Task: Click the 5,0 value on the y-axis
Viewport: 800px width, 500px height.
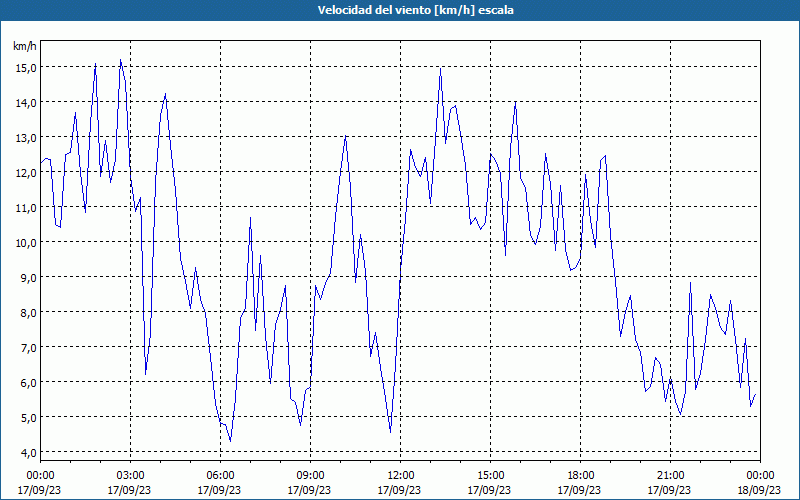Action: click(28, 417)
